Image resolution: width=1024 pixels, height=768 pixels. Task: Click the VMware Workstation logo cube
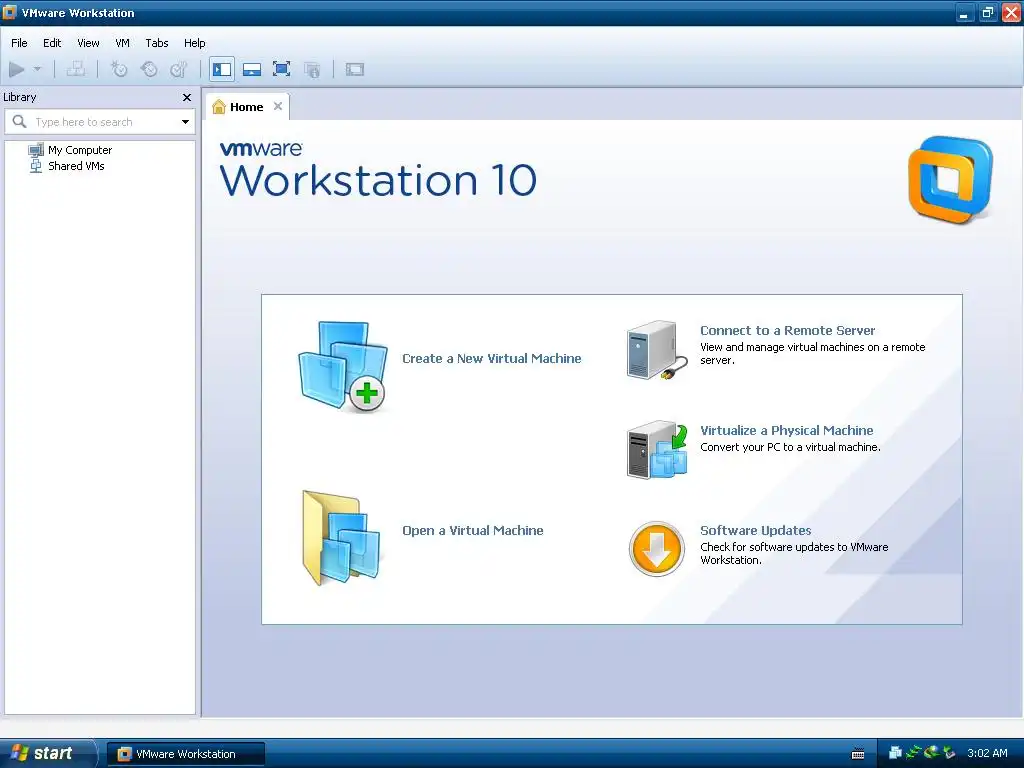pyautogui.click(x=950, y=179)
